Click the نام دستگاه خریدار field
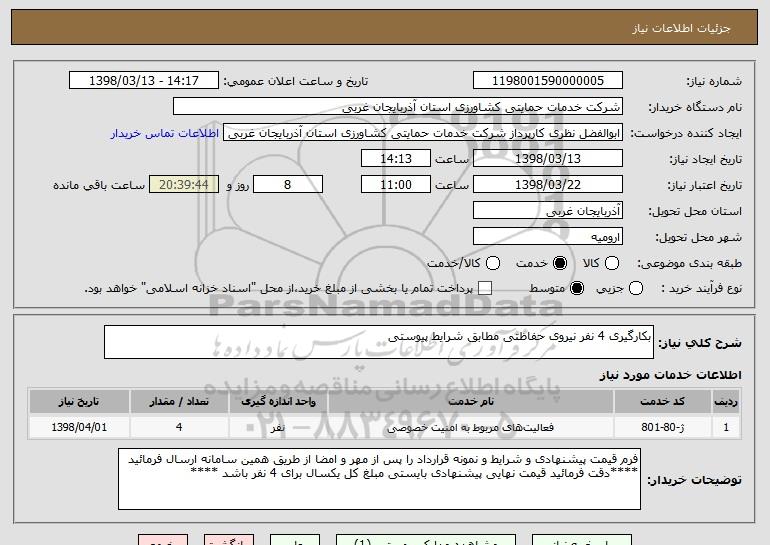 (x=398, y=107)
